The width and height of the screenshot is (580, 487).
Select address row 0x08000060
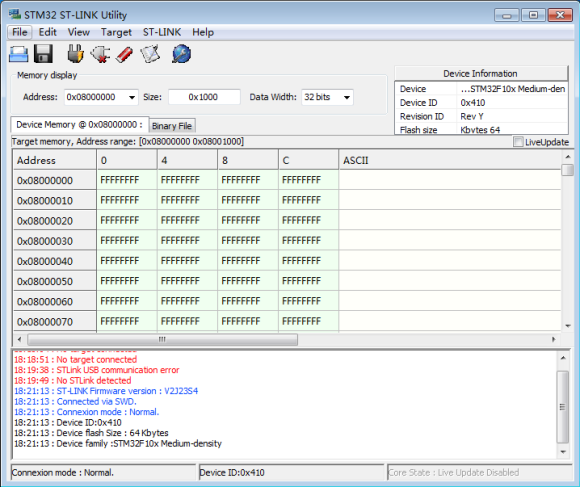[55, 301]
